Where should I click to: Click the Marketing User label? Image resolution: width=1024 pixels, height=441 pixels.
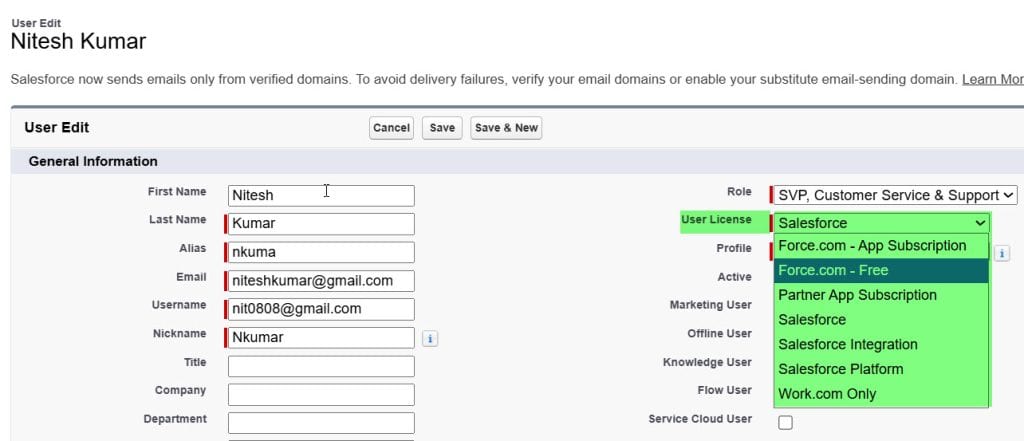point(711,305)
